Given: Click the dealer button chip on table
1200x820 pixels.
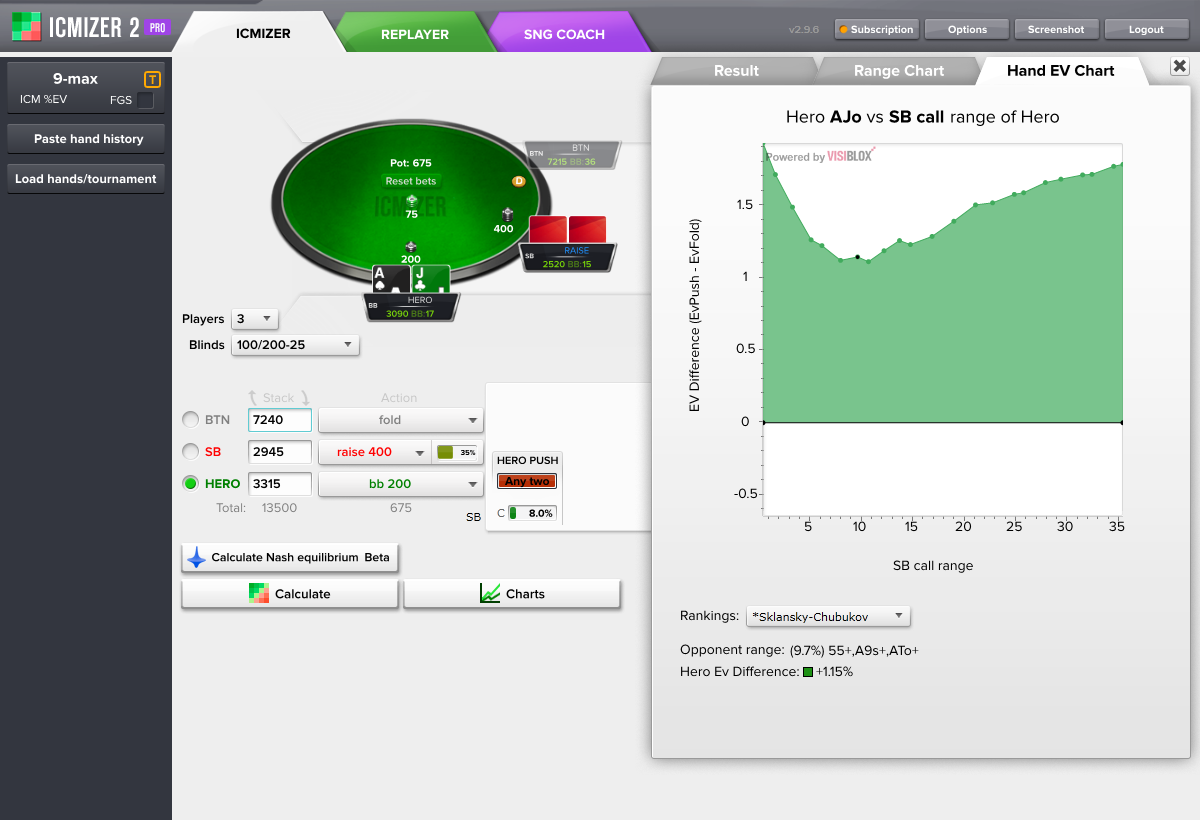Looking at the screenshot, I should tap(518, 181).
